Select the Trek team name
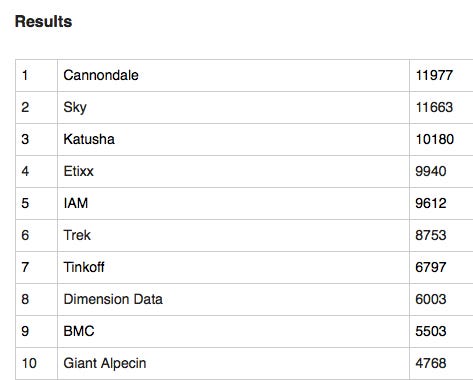Screen dimensions: 473x380 77,235
